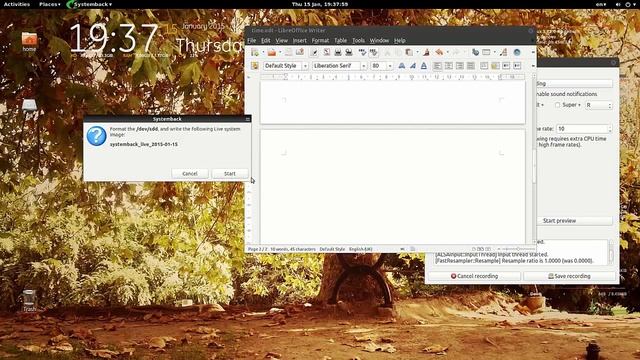
Task: Open the Paste options dropdown arrow
Action: 417,52
